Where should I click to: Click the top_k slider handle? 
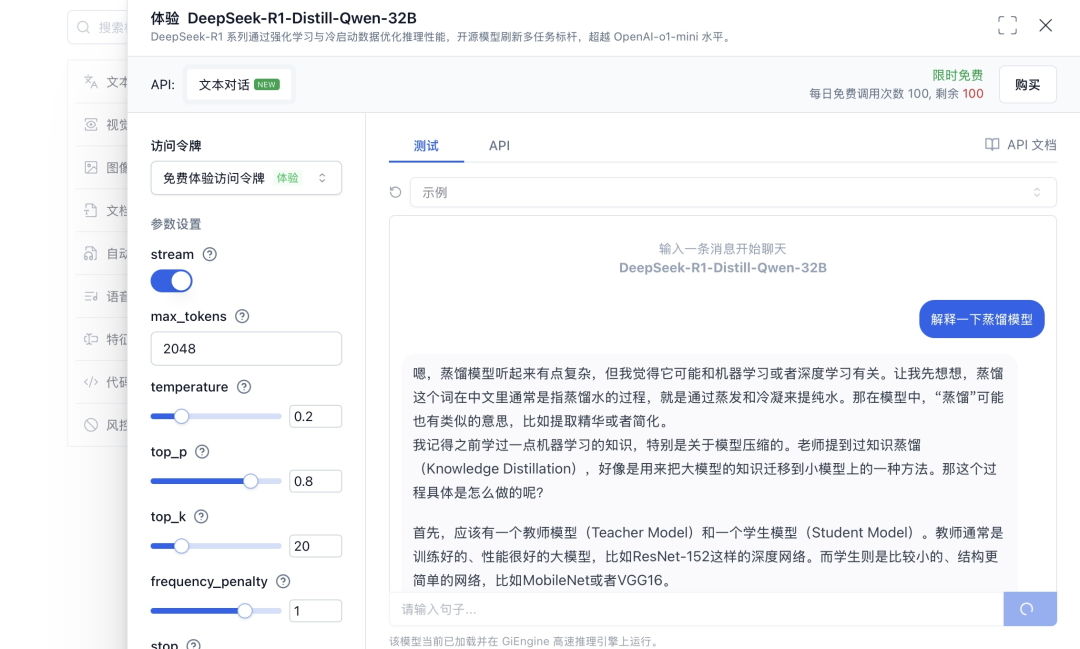pos(181,546)
